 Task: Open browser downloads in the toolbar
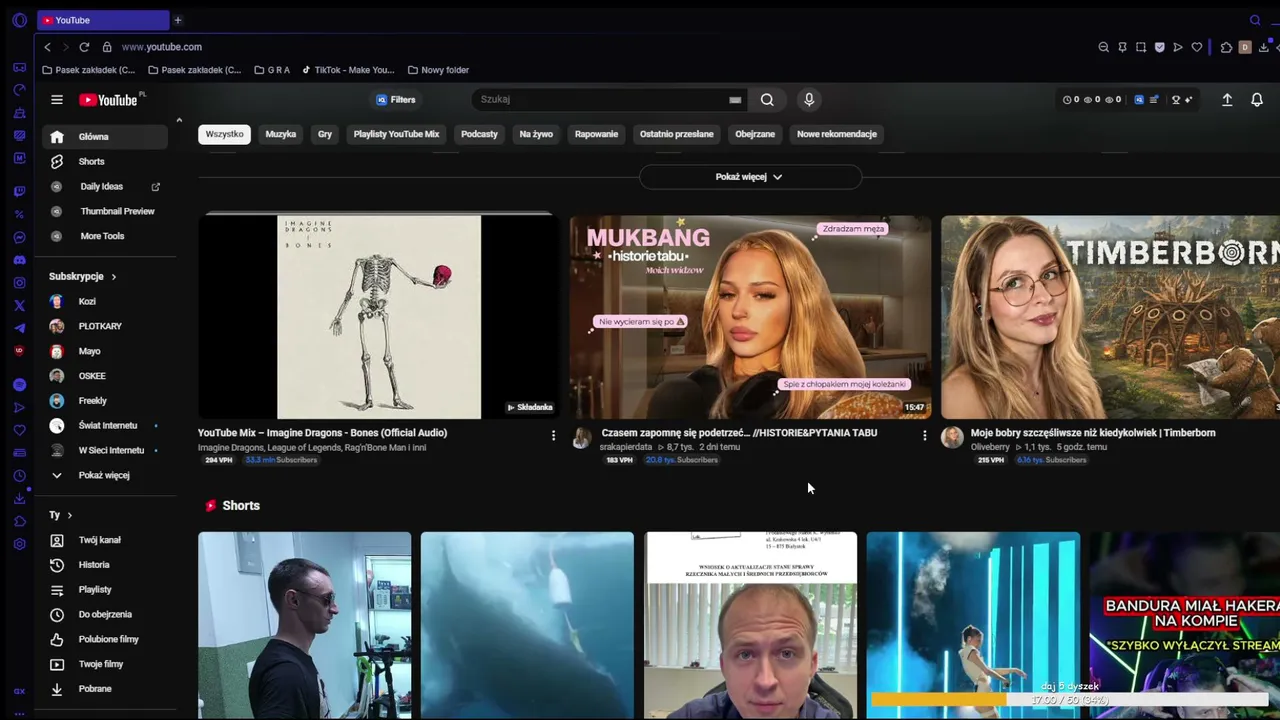point(1264,47)
